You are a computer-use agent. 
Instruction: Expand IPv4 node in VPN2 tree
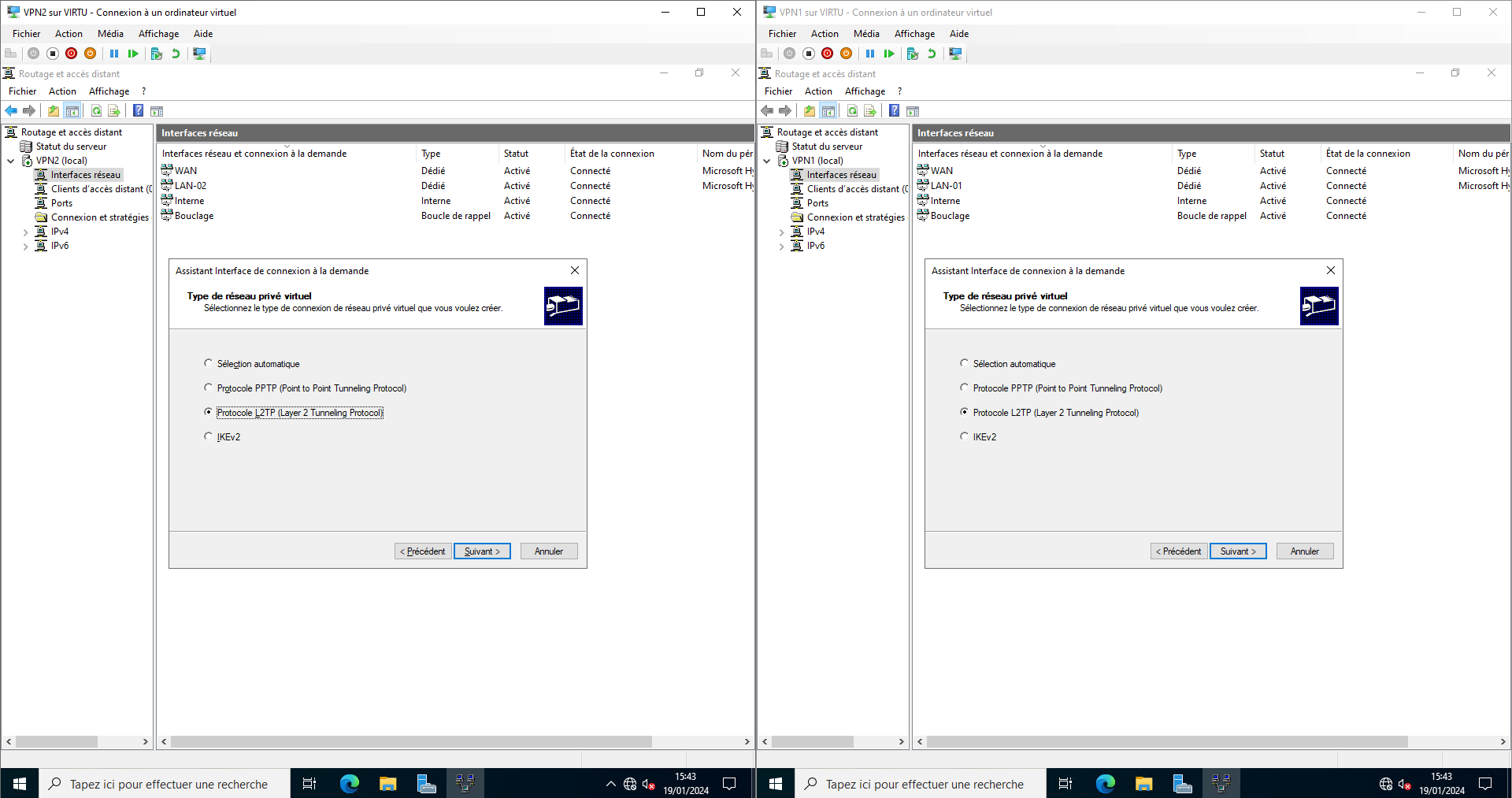(x=25, y=232)
